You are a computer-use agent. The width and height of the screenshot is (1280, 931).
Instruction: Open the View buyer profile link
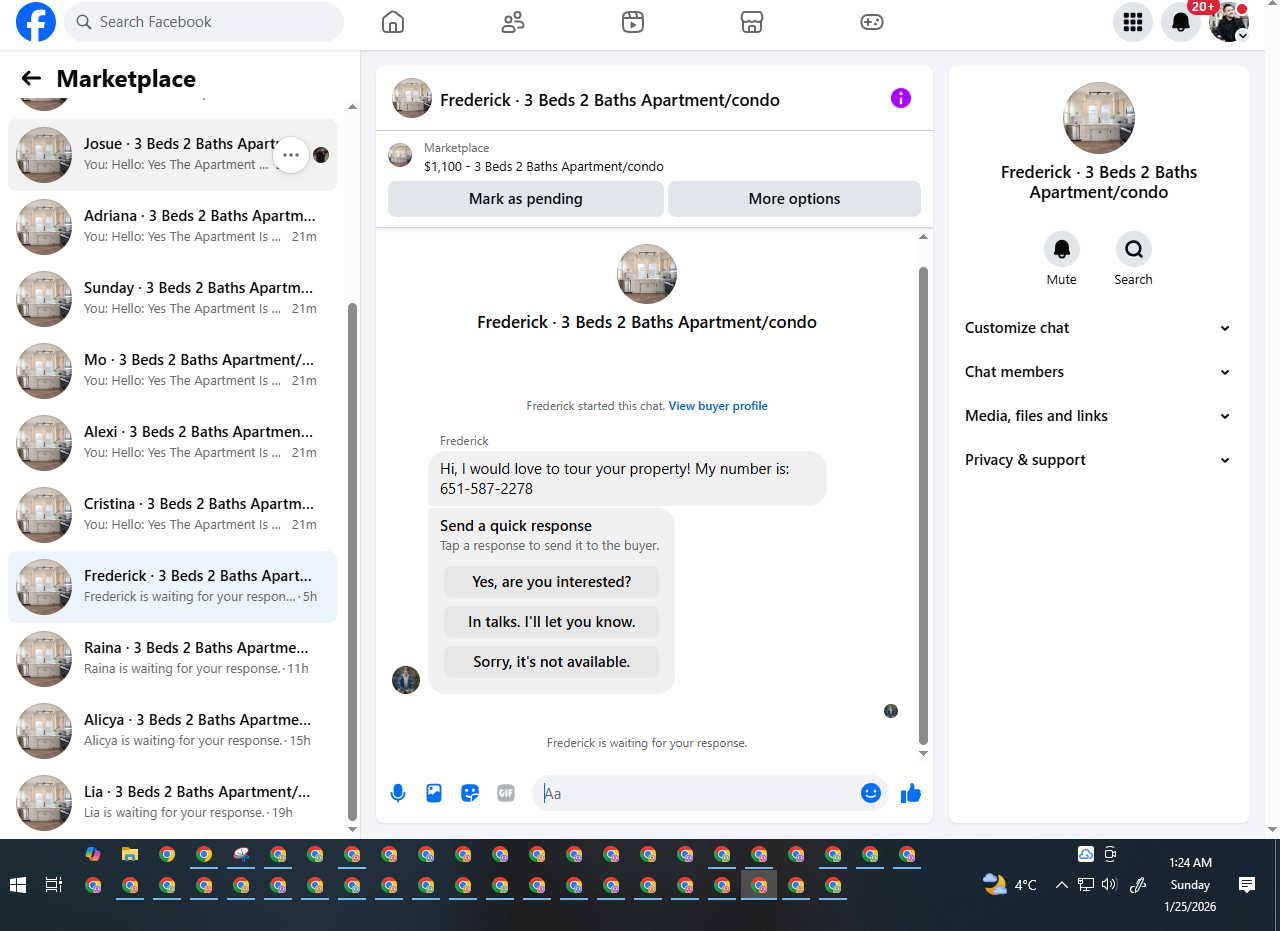pyautogui.click(x=718, y=406)
